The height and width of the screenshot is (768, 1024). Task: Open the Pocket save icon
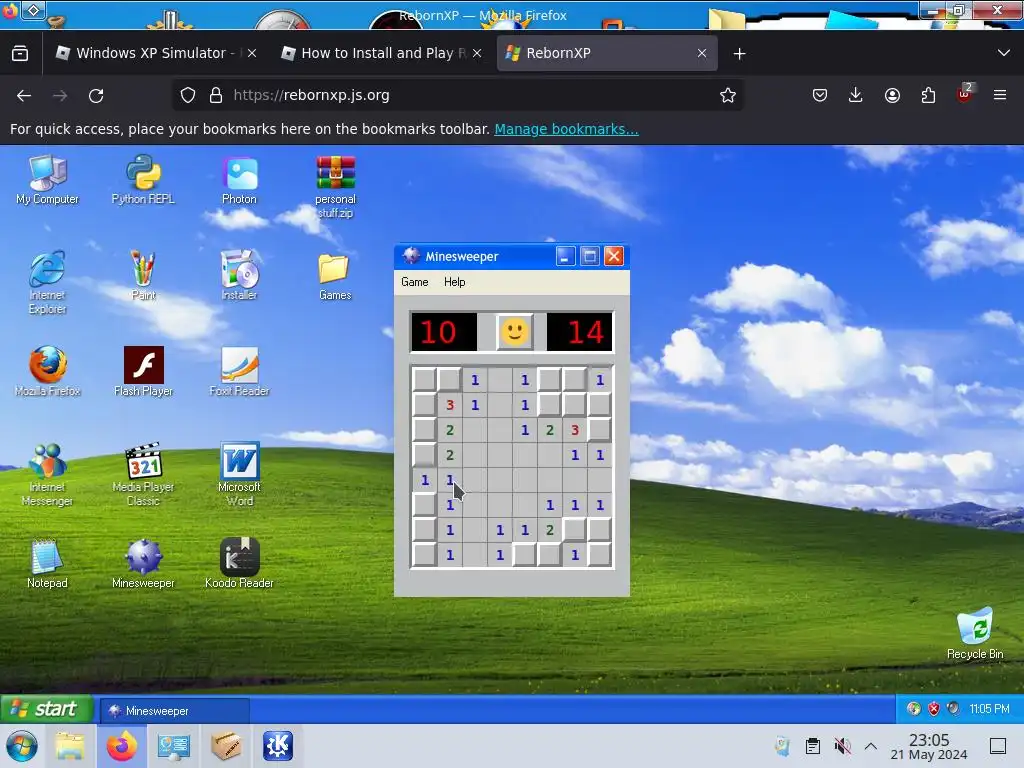coord(820,95)
